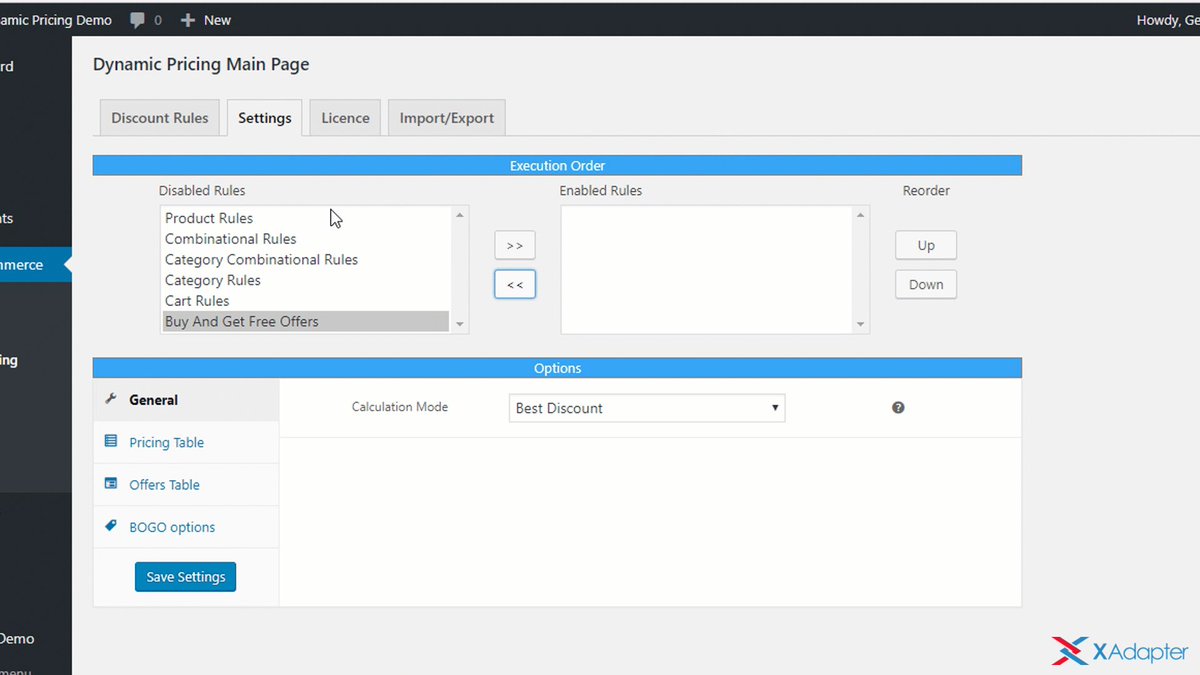Click the wrench icon next to General
Screen dimensions: 1200x675
(111, 399)
